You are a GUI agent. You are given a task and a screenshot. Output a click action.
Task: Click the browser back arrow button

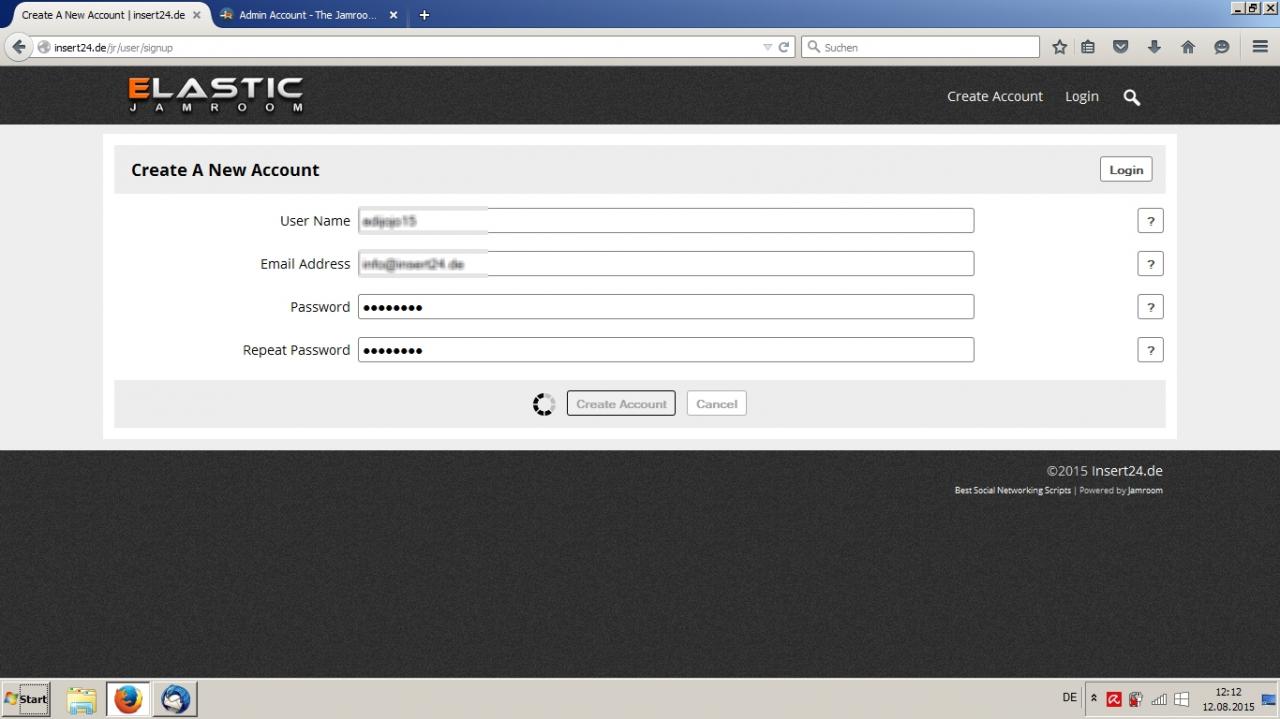(18, 47)
